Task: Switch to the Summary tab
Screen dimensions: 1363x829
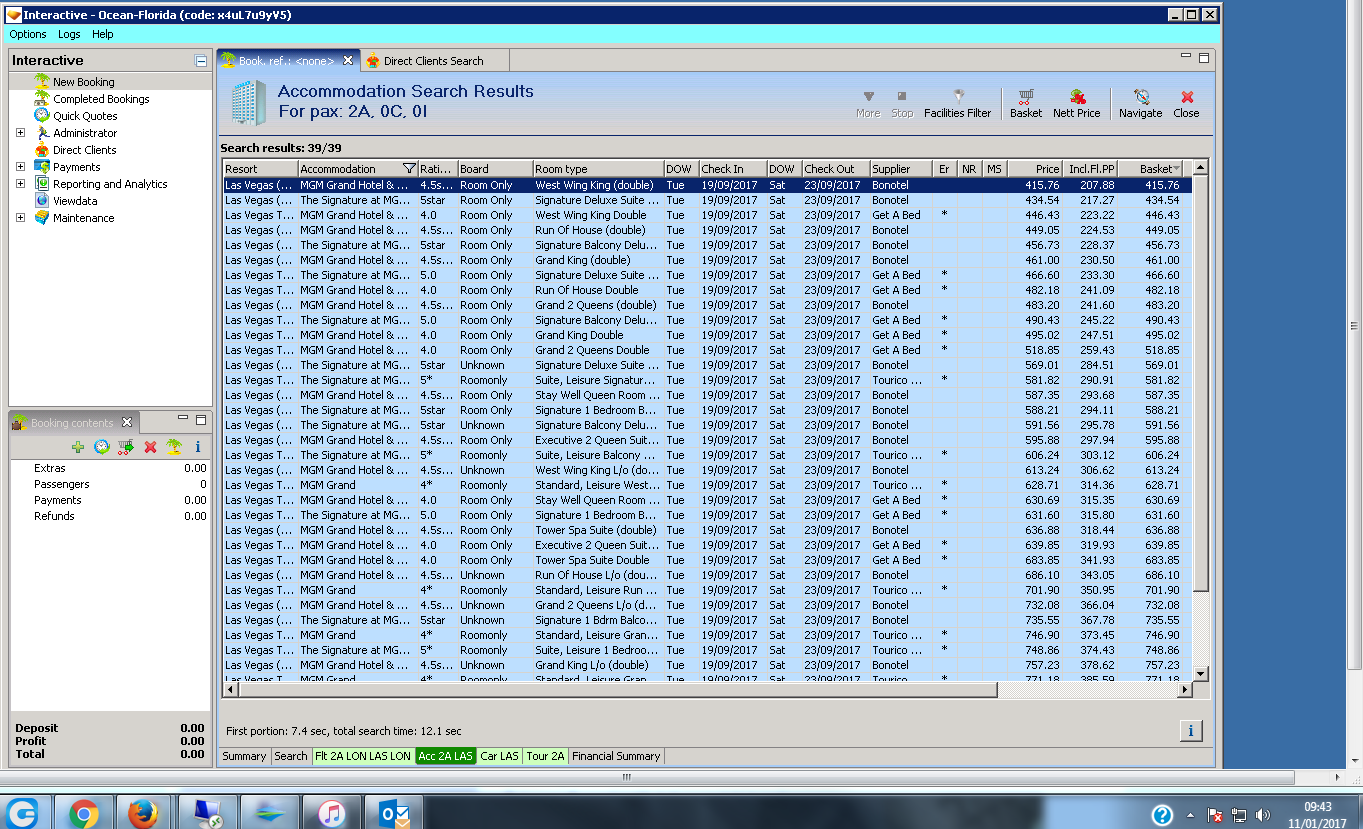Action: click(244, 756)
